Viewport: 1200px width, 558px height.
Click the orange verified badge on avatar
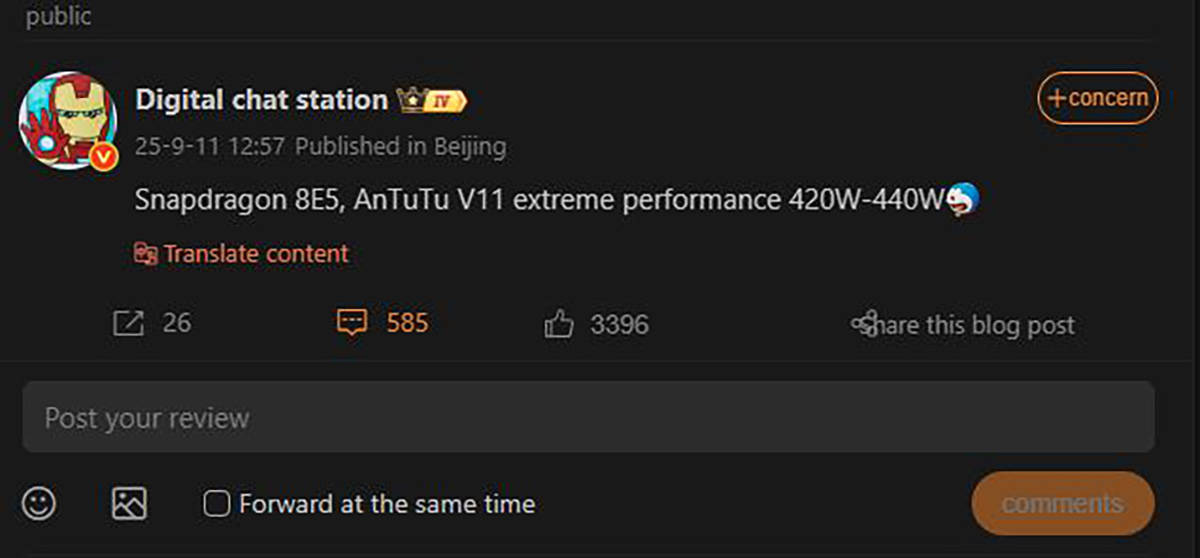pos(103,156)
